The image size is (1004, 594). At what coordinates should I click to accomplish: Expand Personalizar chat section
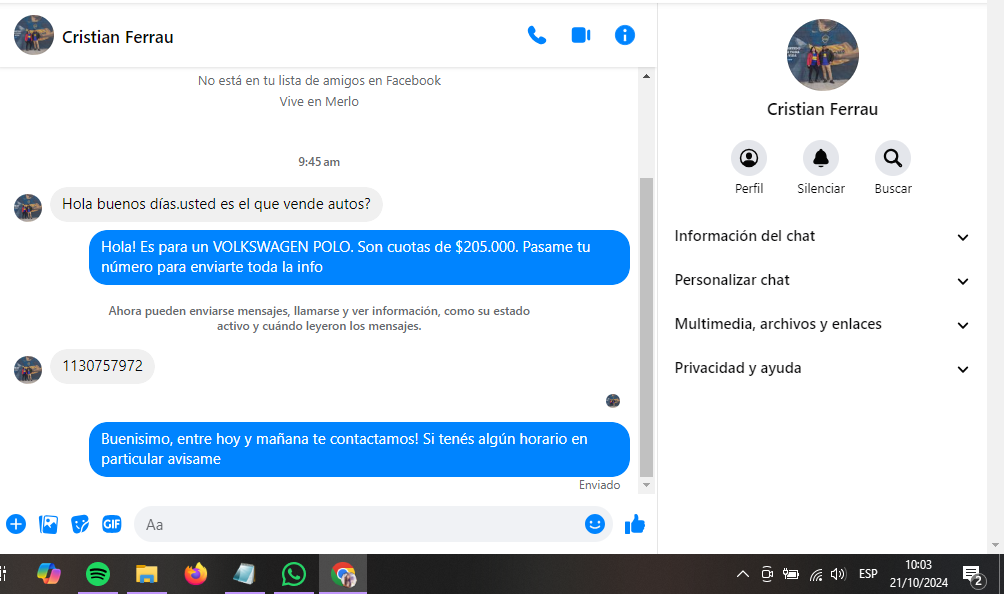coord(822,281)
